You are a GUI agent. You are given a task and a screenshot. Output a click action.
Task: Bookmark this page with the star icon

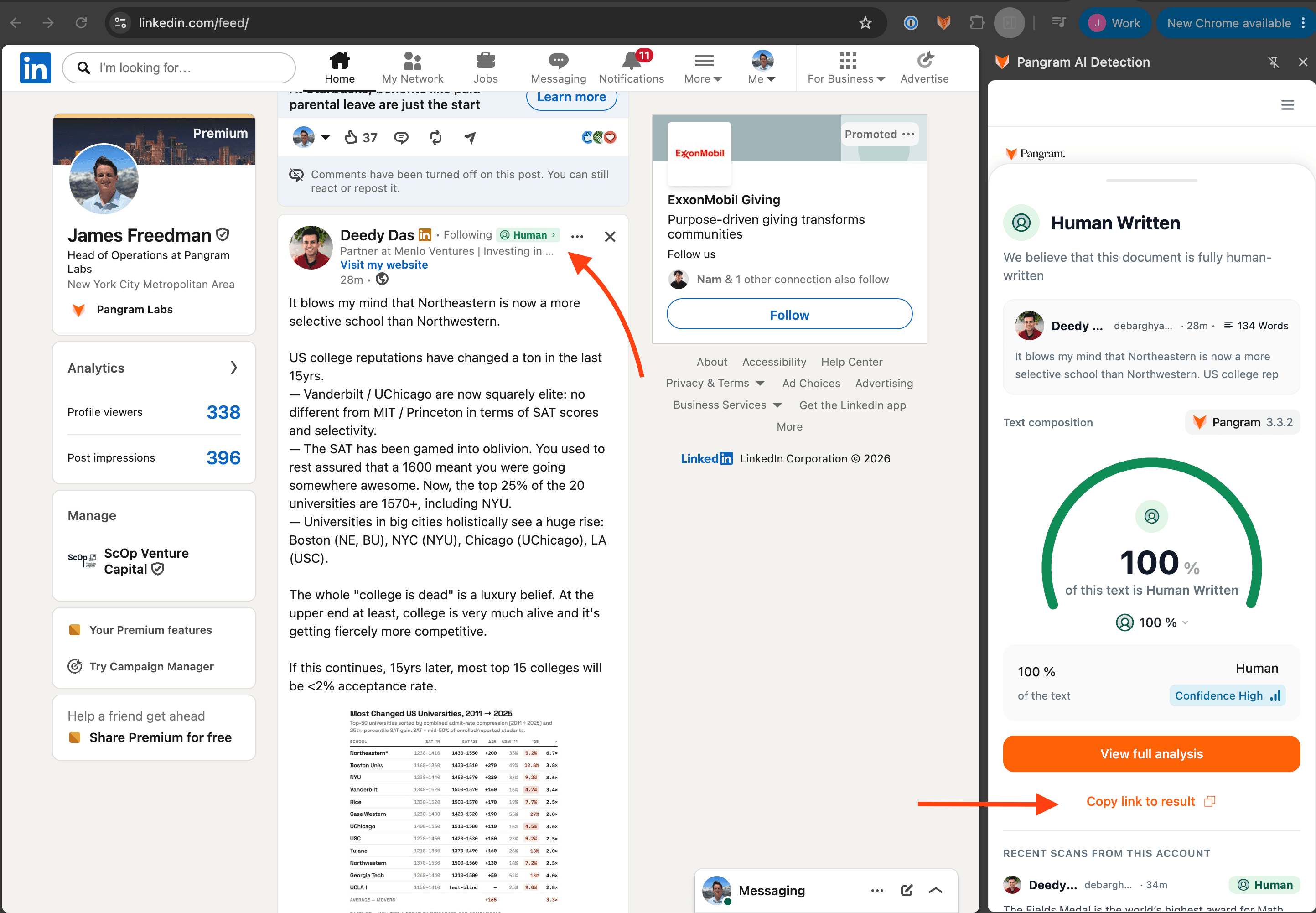[865, 23]
